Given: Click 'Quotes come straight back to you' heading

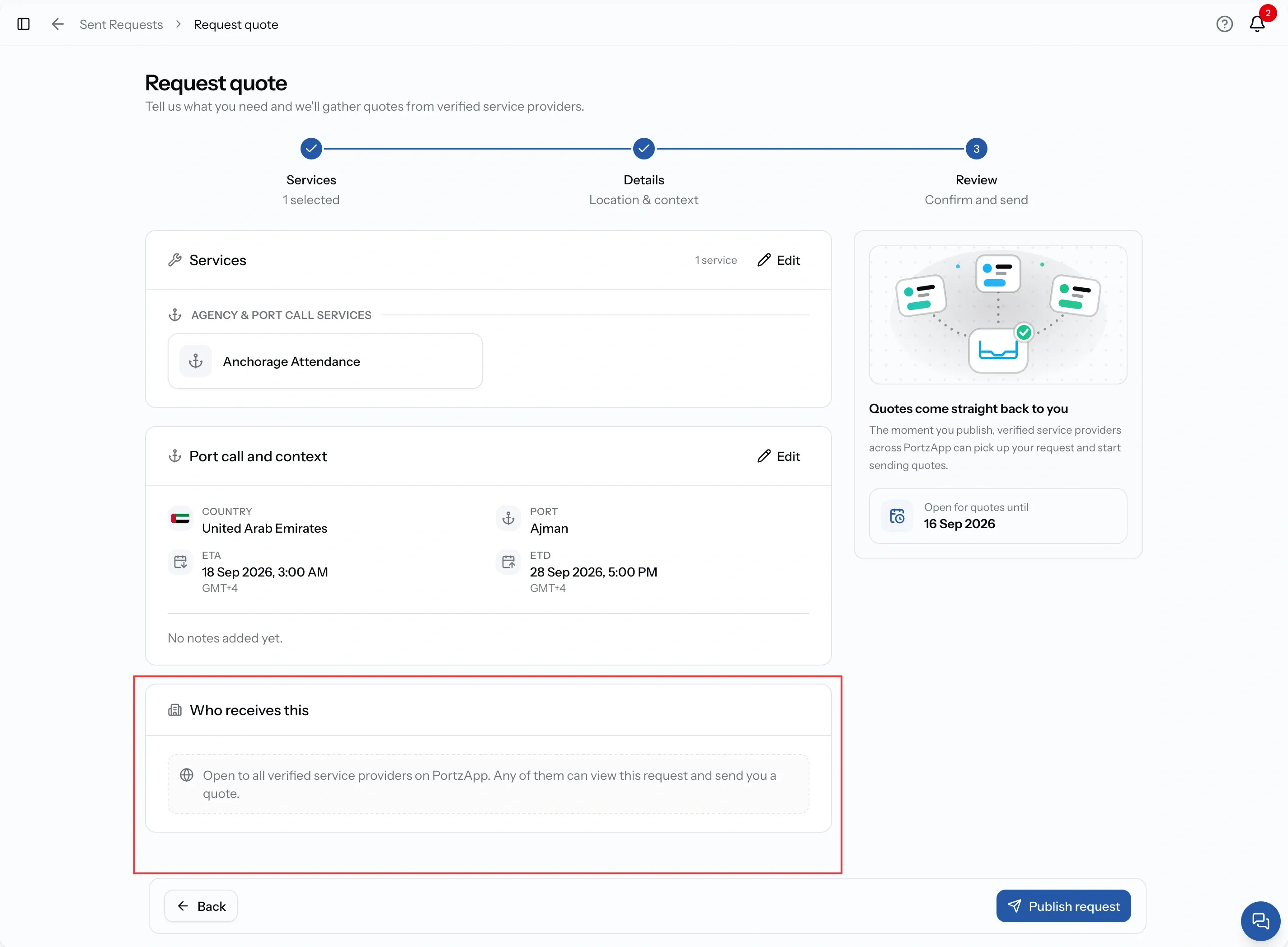Looking at the screenshot, I should tap(968, 409).
